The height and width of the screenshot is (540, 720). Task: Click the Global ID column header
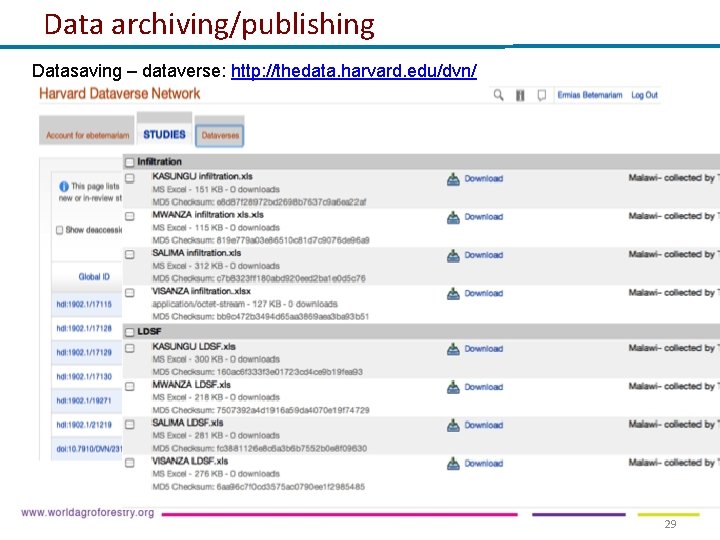[94, 277]
